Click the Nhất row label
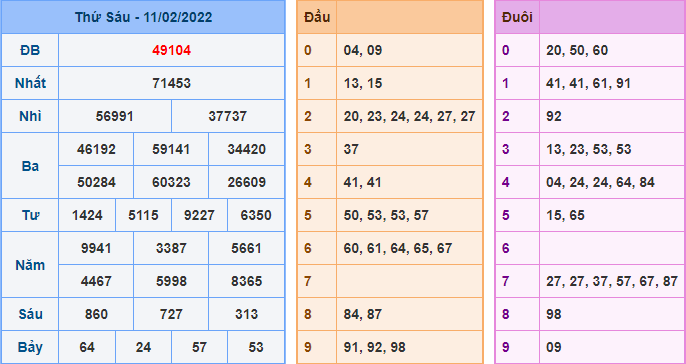Viewport: 686px width, 364px height. [30, 83]
